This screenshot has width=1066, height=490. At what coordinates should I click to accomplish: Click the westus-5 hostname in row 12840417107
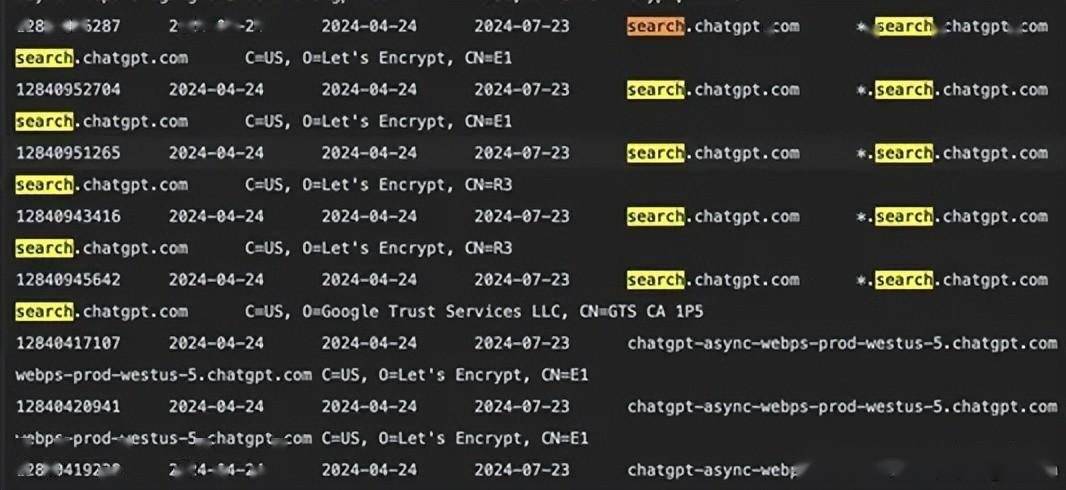point(841,343)
